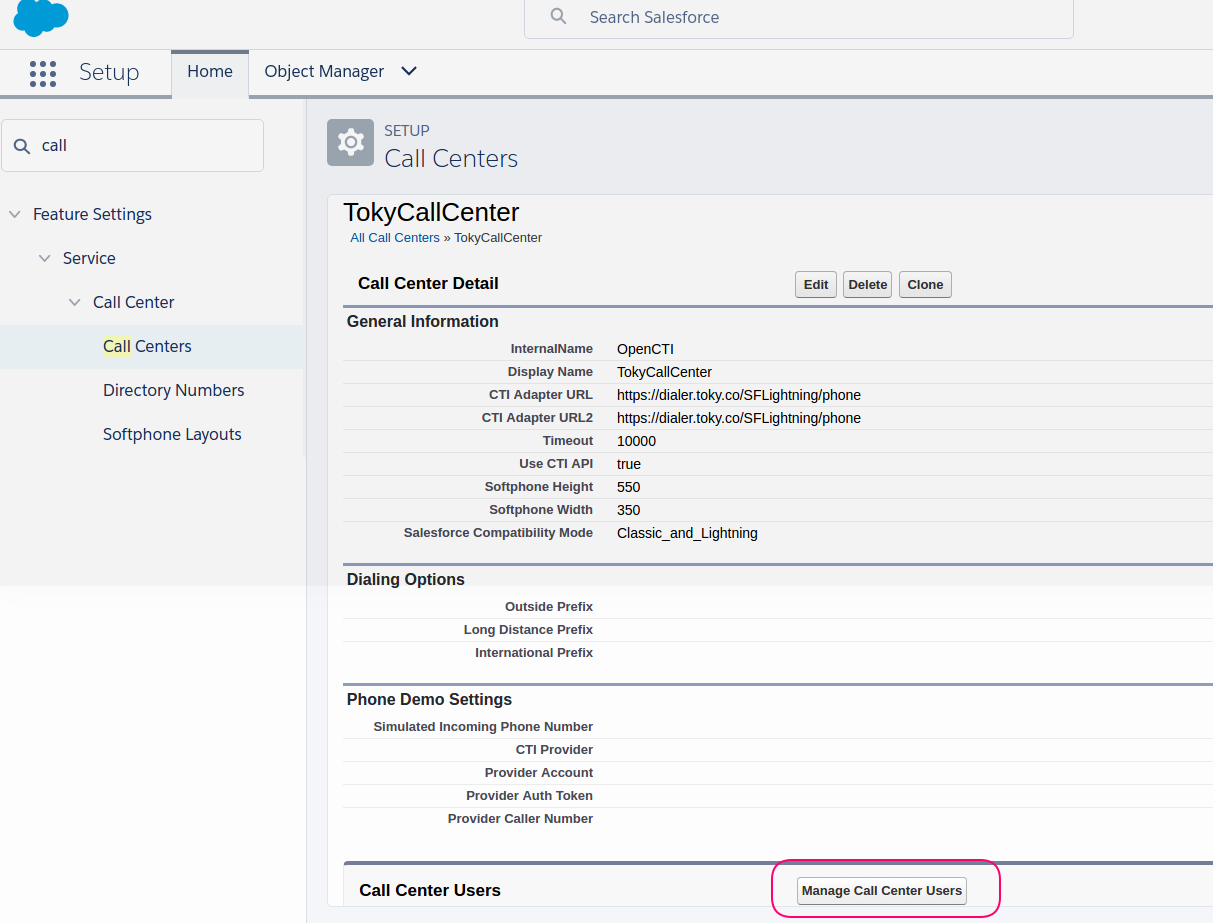The width and height of the screenshot is (1213, 923).
Task: Collapse the Feature Settings tree node
Action: coord(15,214)
